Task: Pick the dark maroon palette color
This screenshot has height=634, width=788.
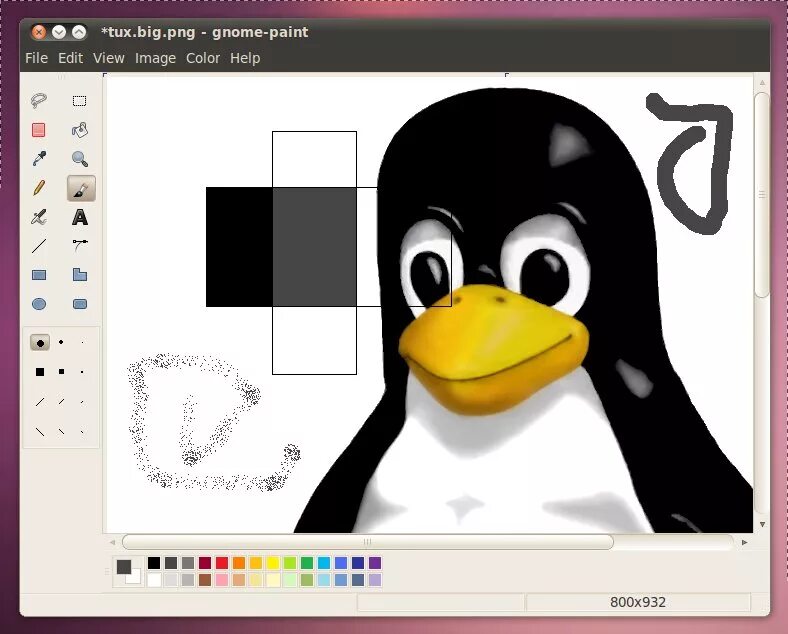Action: coord(205,563)
